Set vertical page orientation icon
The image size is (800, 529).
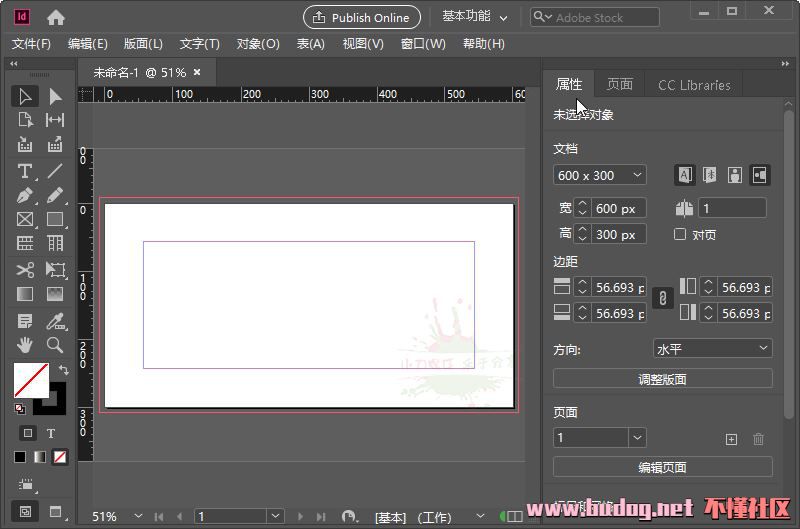[x=735, y=175]
